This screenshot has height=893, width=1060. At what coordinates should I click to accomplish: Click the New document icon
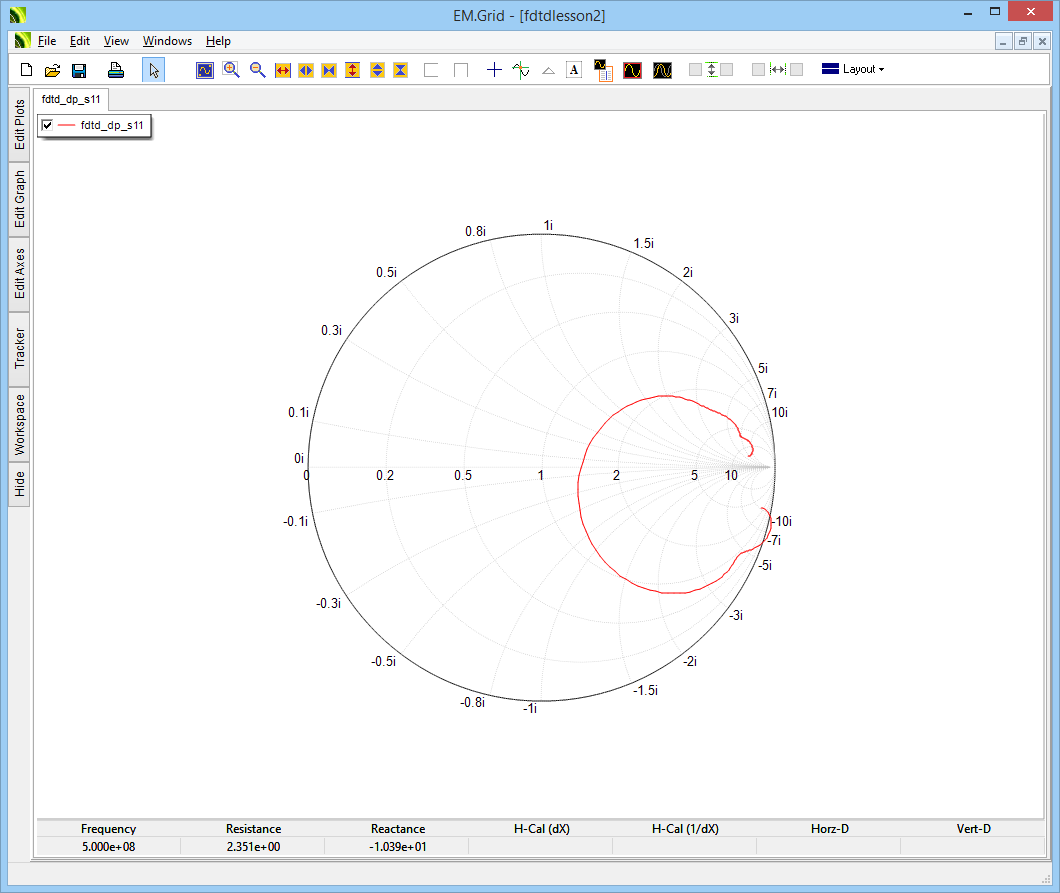coord(27,70)
